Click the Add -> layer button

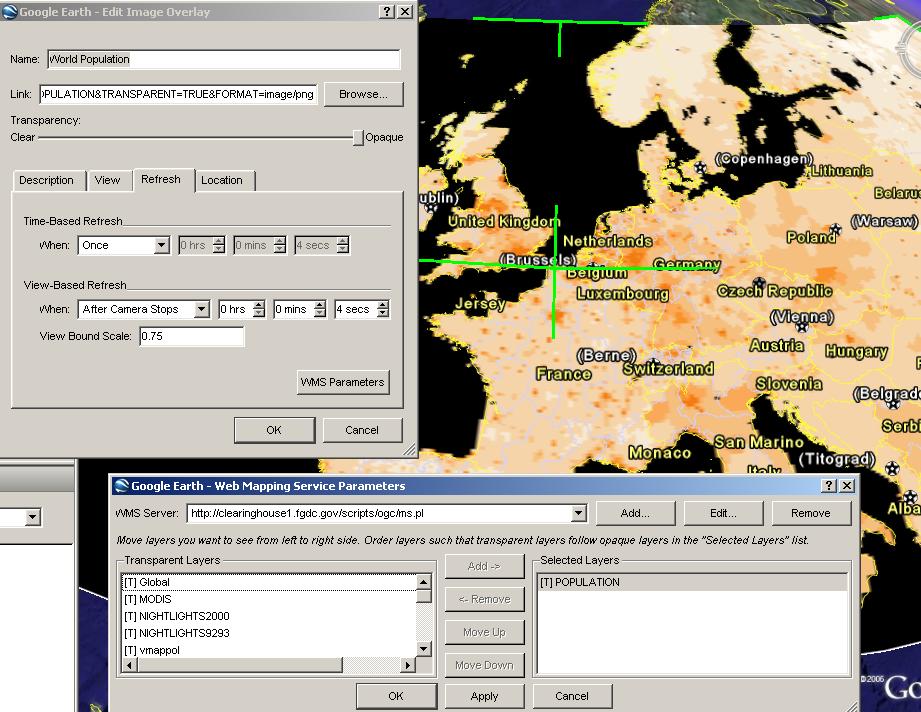coord(485,566)
